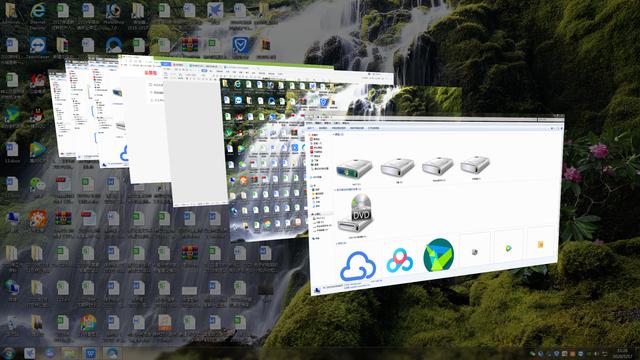The width and height of the screenshot is (640, 360).
Task: Open the green polygon bird circle icon
Action: tap(438, 255)
